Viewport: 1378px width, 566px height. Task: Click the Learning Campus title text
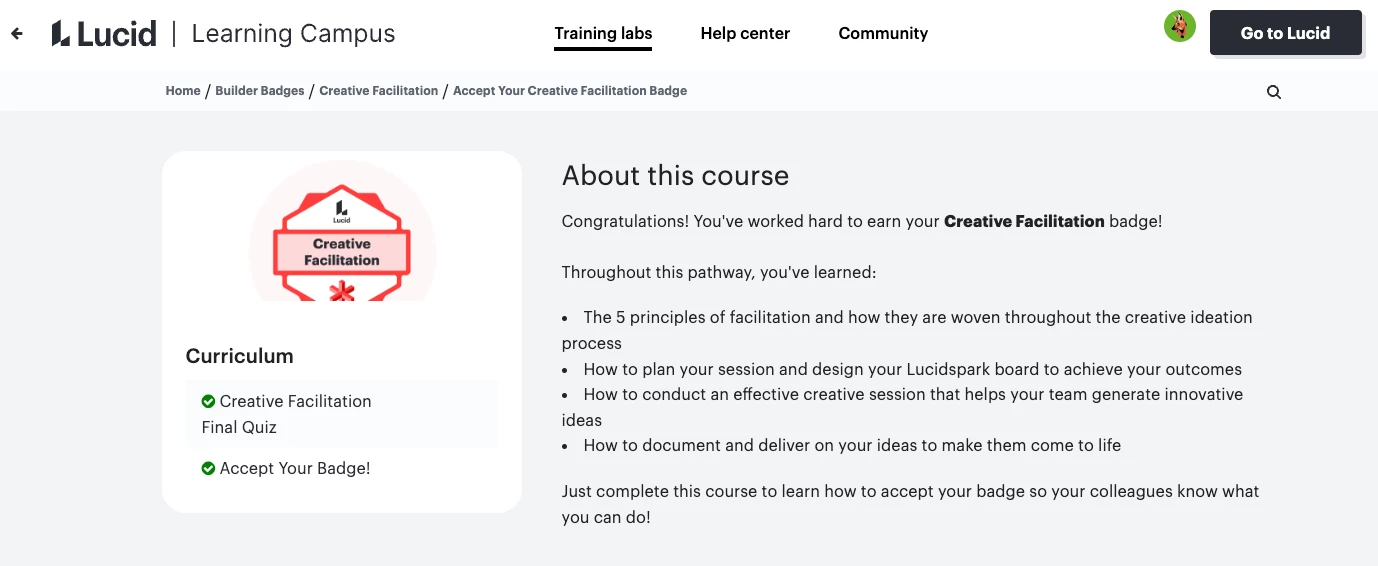293,33
